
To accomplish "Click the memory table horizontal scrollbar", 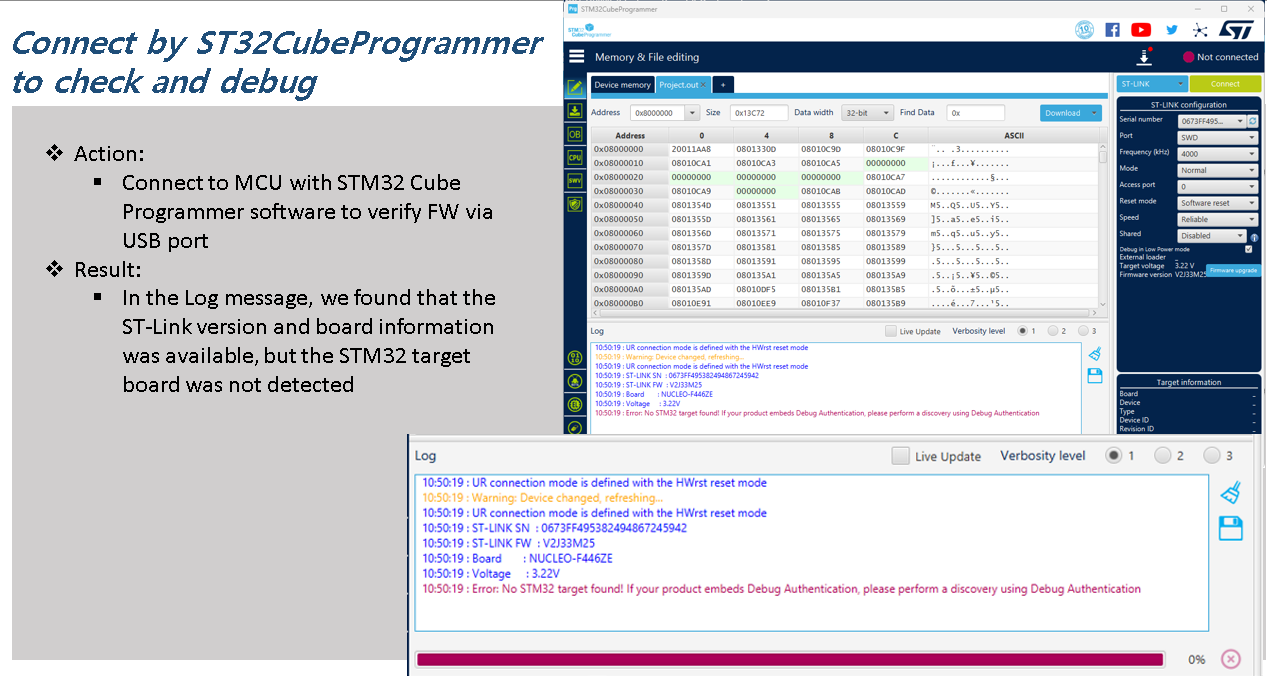I will coord(844,311).
